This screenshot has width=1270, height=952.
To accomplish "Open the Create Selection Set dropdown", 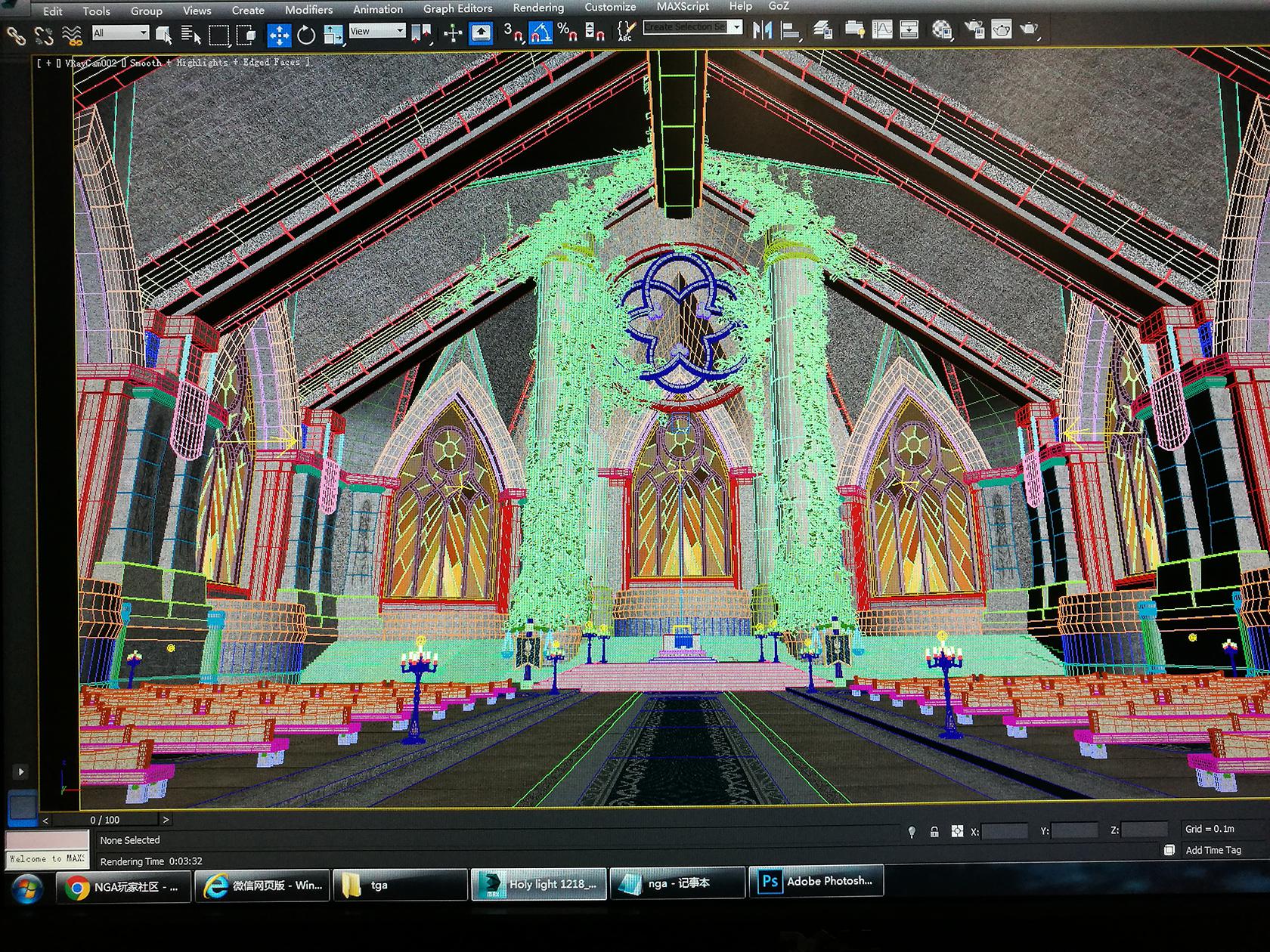I will pos(692,27).
